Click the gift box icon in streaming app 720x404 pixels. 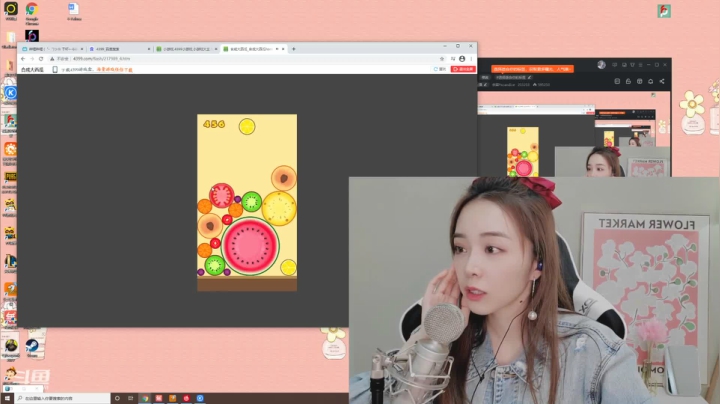point(639,81)
